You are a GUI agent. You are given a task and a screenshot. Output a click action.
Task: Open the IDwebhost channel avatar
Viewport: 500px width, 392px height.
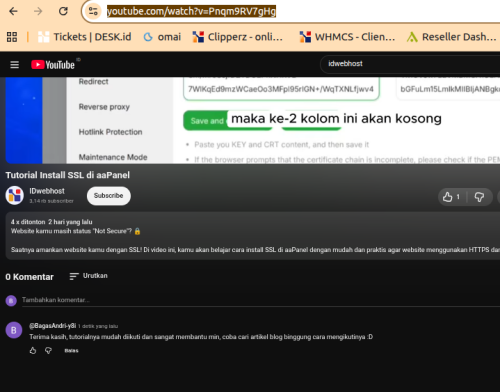15,195
